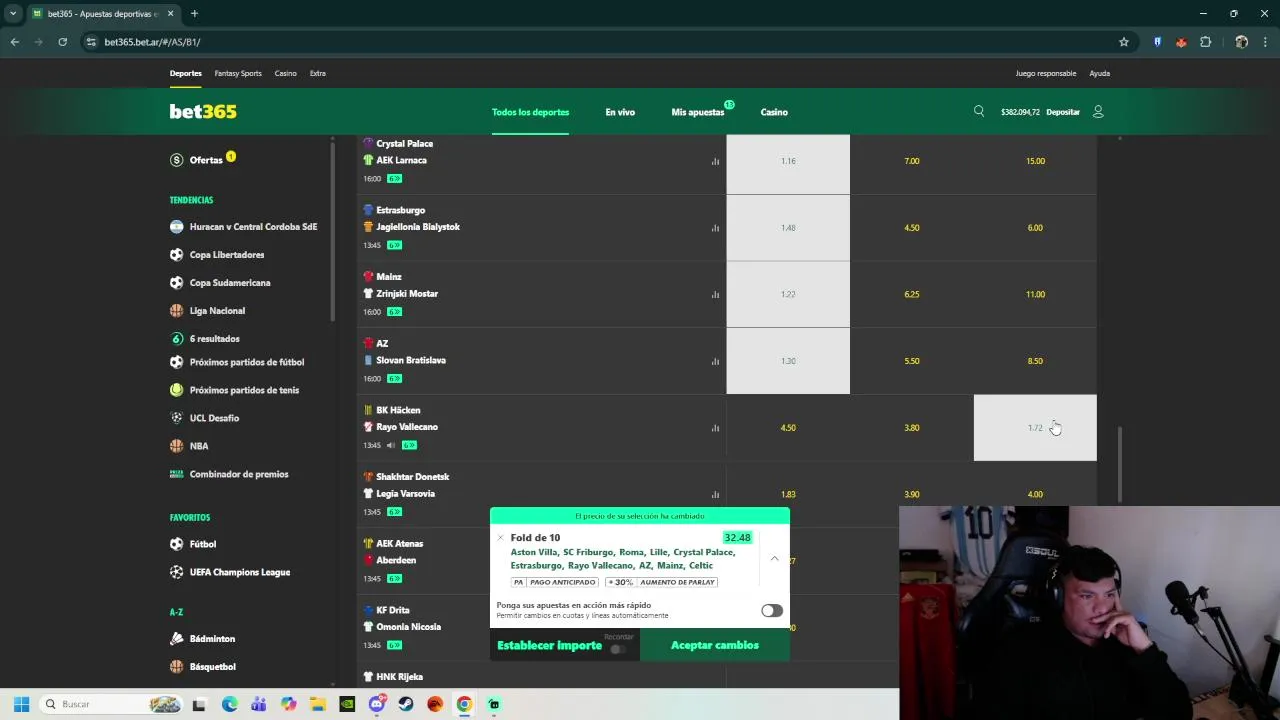The width and height of the screenshot is (1280, 720).
Task: Open stats icon for Estrasburgo match
Action: [715, 228]
